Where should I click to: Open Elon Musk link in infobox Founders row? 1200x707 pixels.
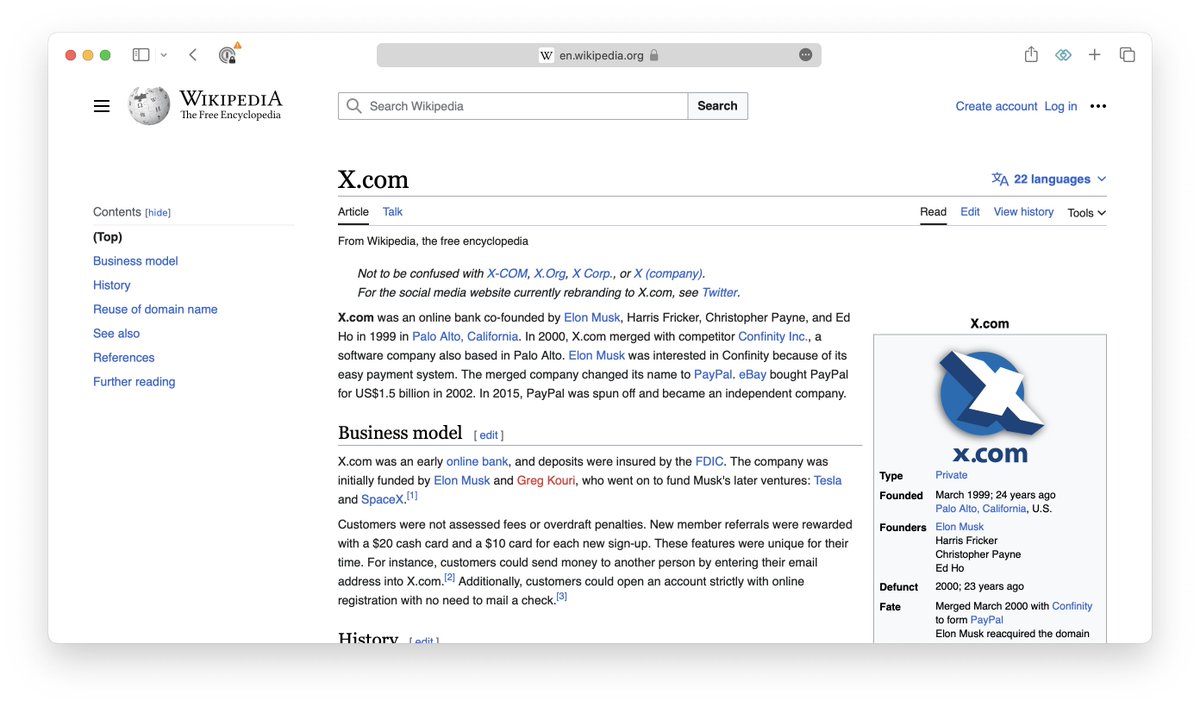point(960,527)
